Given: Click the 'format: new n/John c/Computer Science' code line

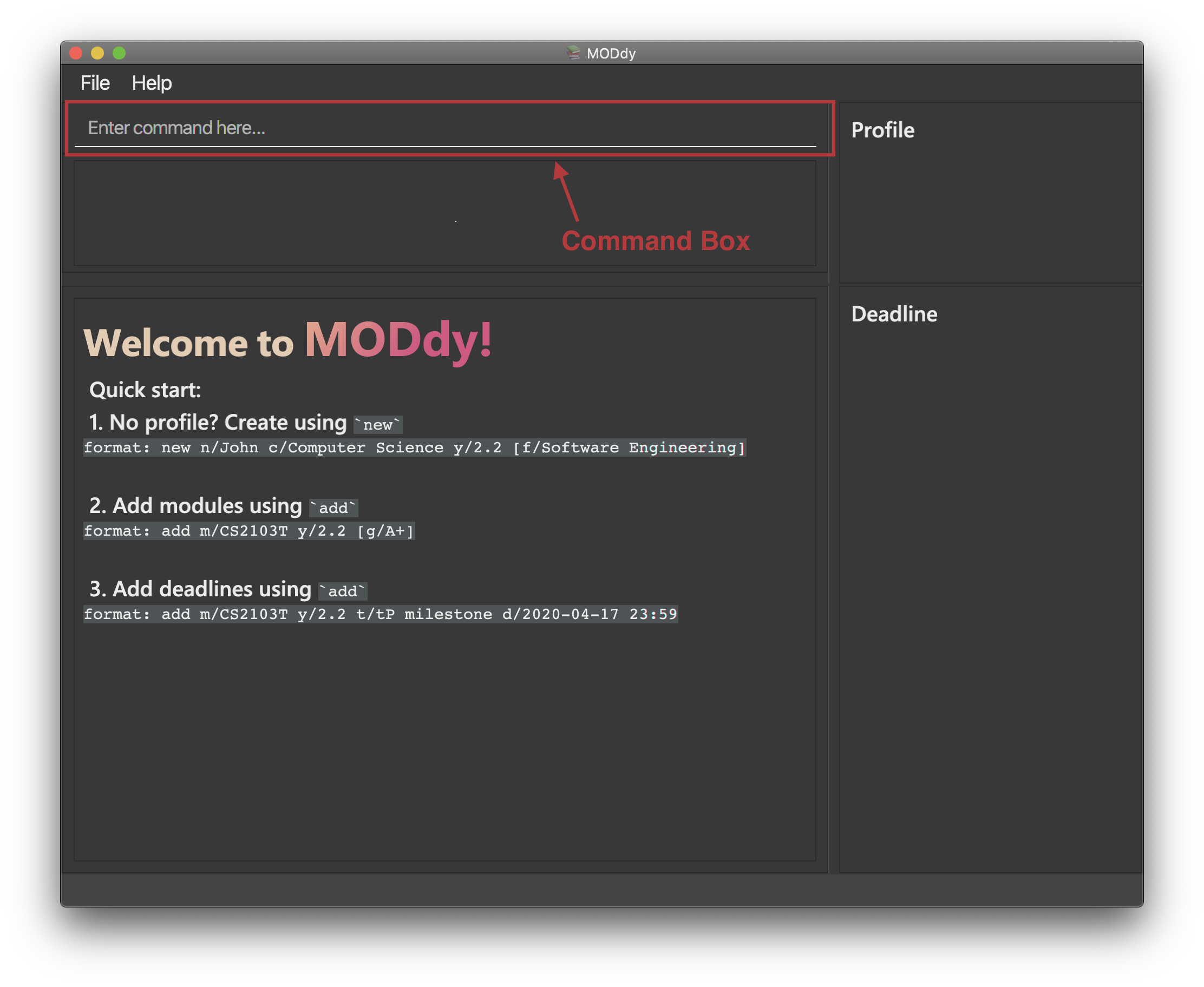Looking at the screenshot, I should pyautogui.click(x=415, y=448).
